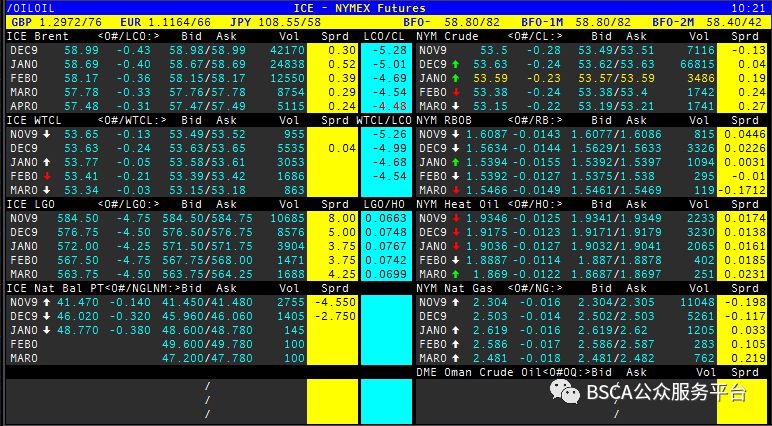Click red down arrow on ICE WTCL FEB0
772x426 pixels.
coord(46,176)
